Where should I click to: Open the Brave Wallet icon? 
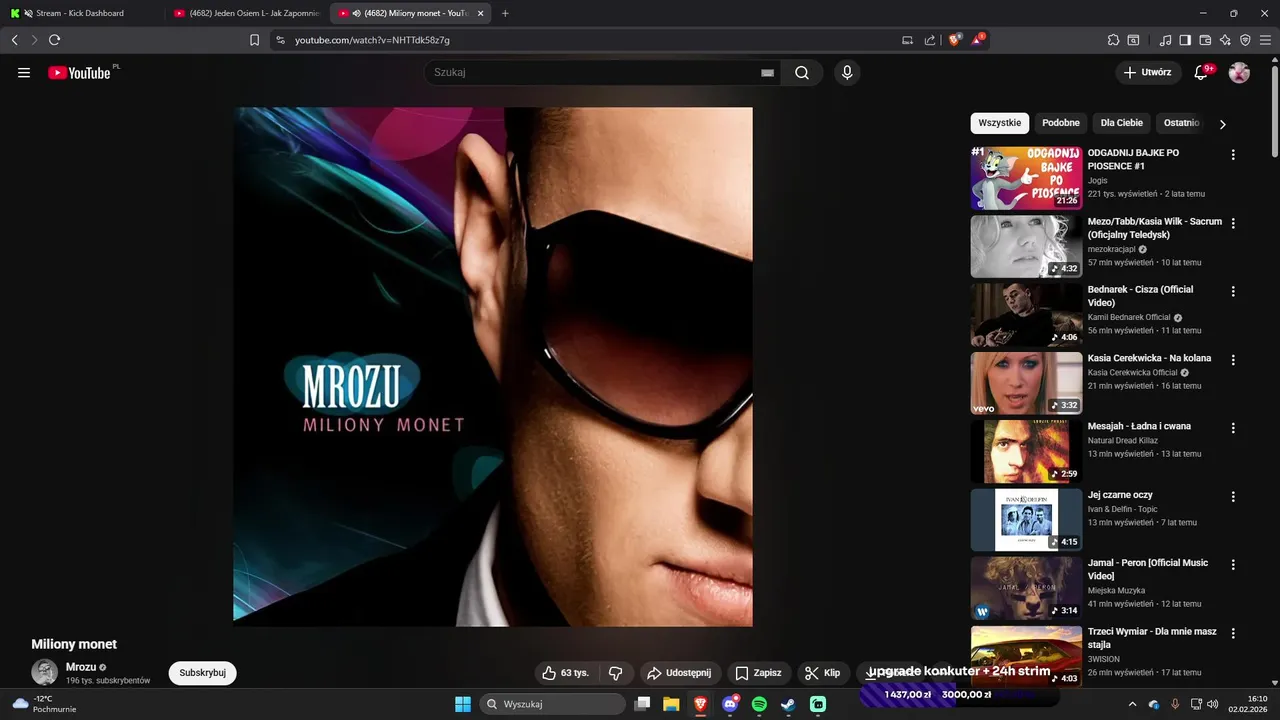(1205, 40)
